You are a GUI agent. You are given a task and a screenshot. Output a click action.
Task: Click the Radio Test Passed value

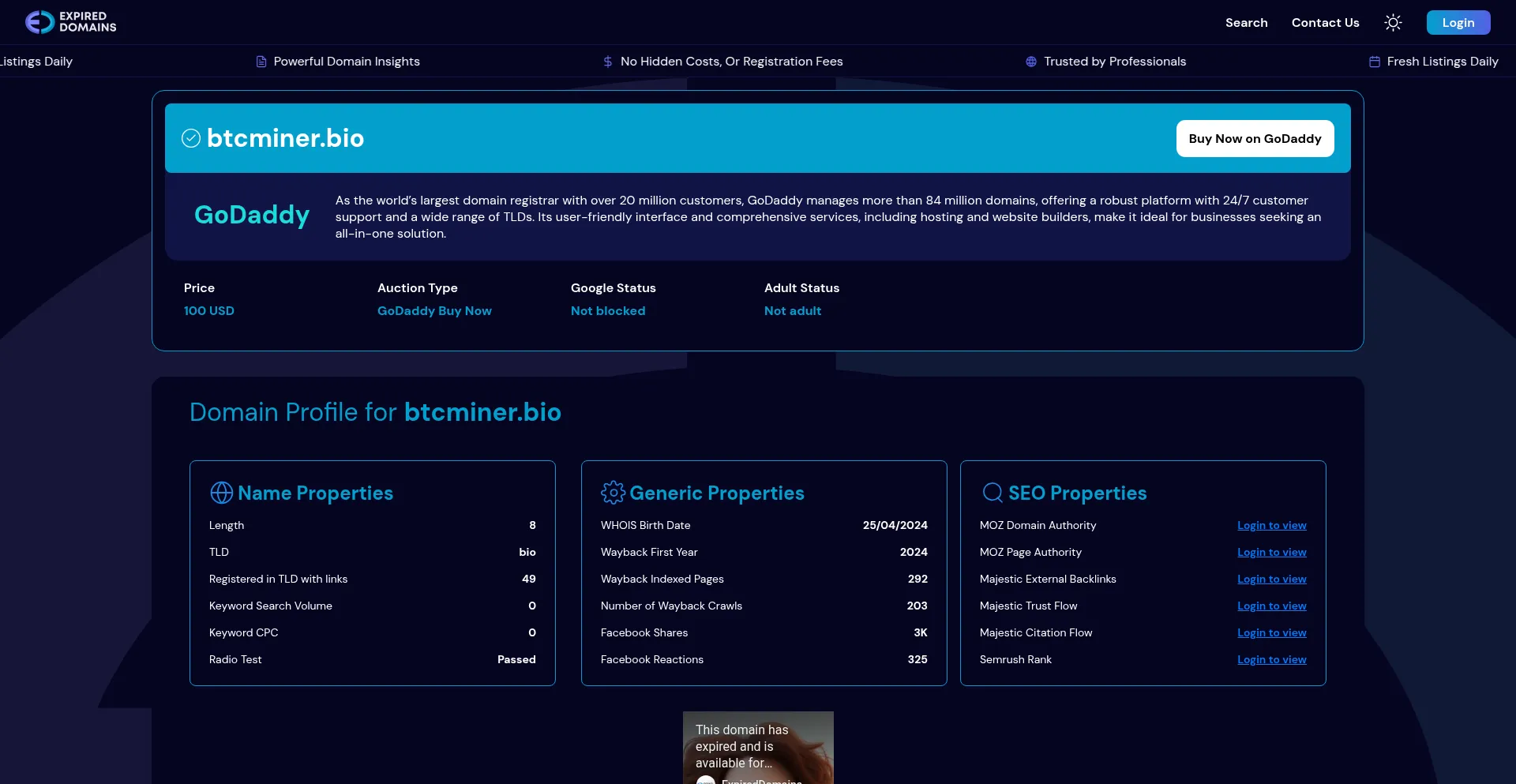(516, 660)
